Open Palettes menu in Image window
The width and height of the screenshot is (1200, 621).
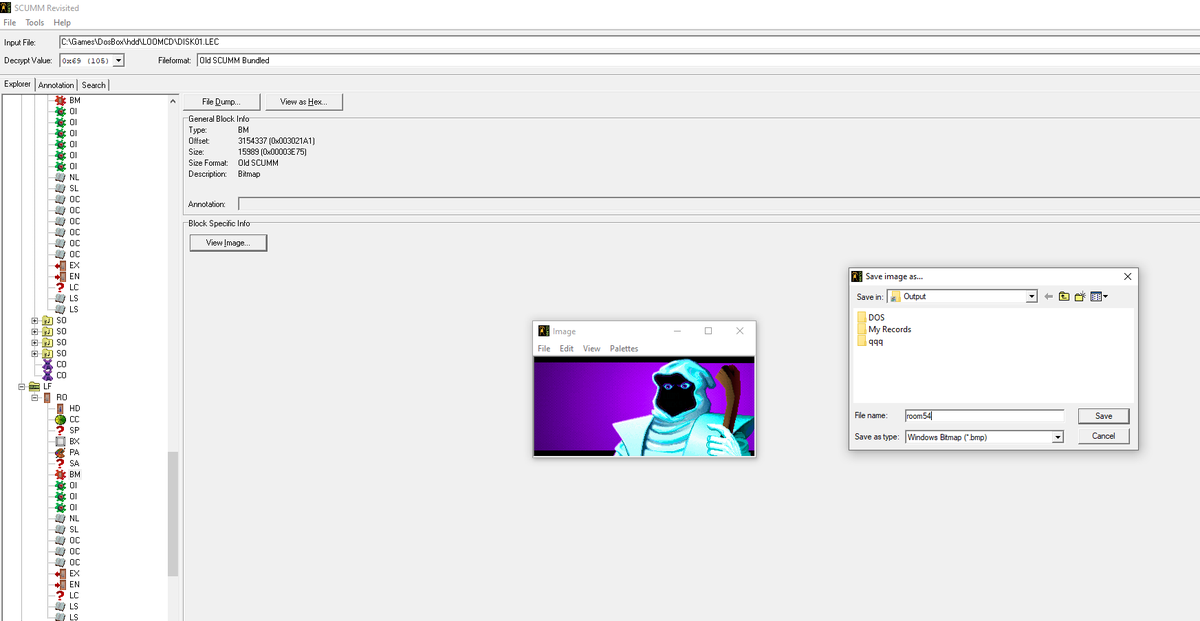click(x=624, y=348)
